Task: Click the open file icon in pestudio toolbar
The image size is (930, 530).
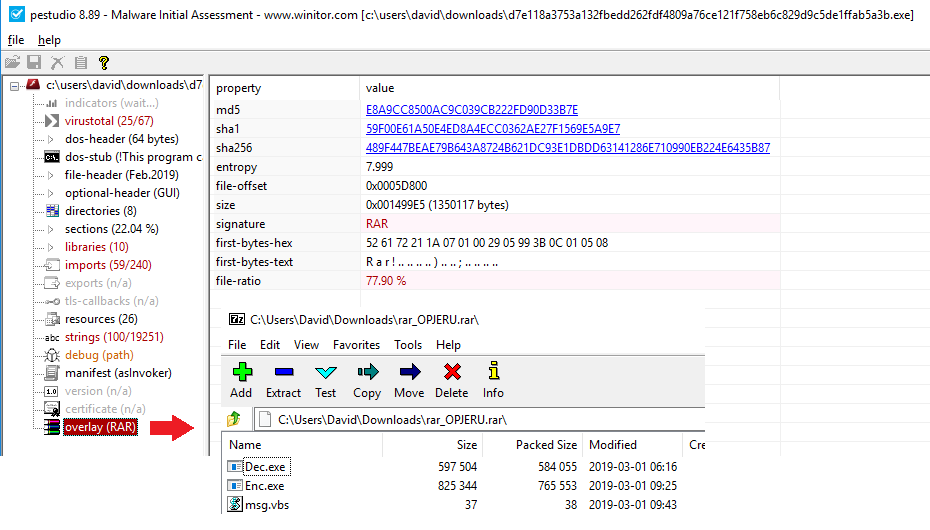Action: click(x=12, y=63)
